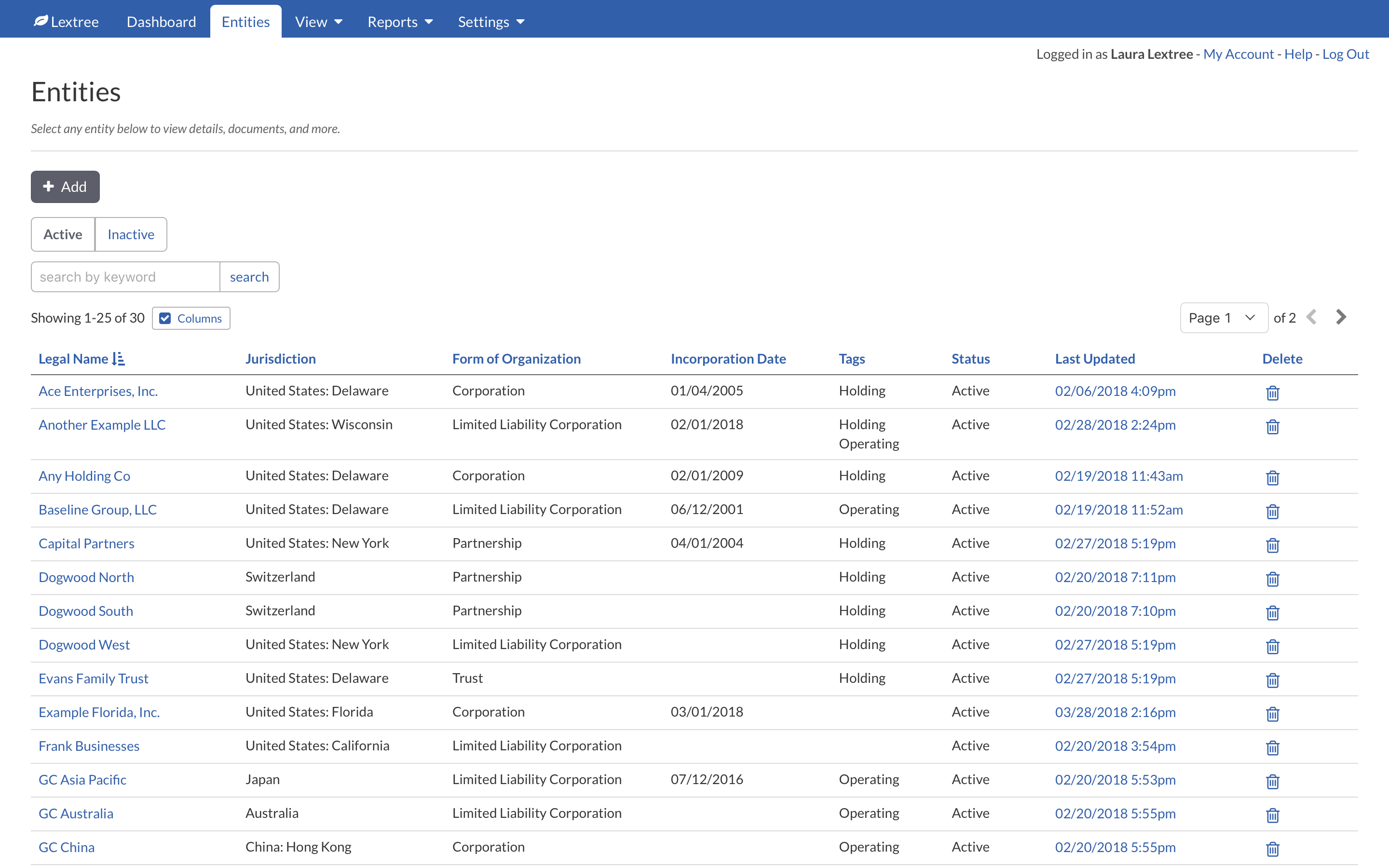
Task: Focus the search by keyword field
Action: 126,277
